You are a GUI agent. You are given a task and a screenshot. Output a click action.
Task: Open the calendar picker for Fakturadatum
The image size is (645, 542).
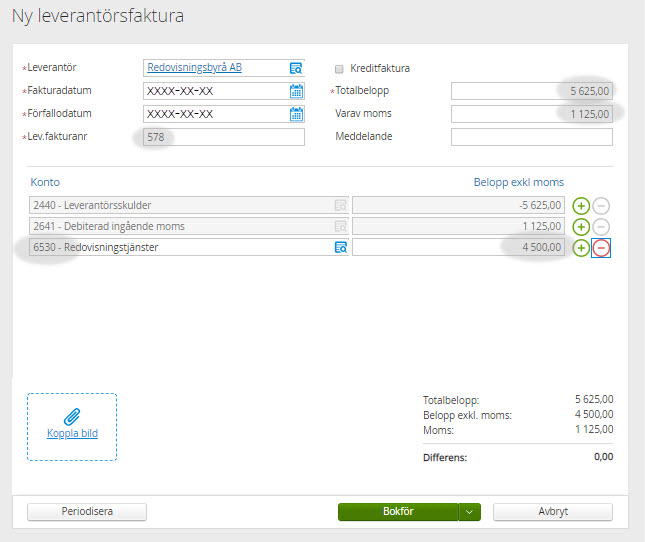click(x=296, y=91)
